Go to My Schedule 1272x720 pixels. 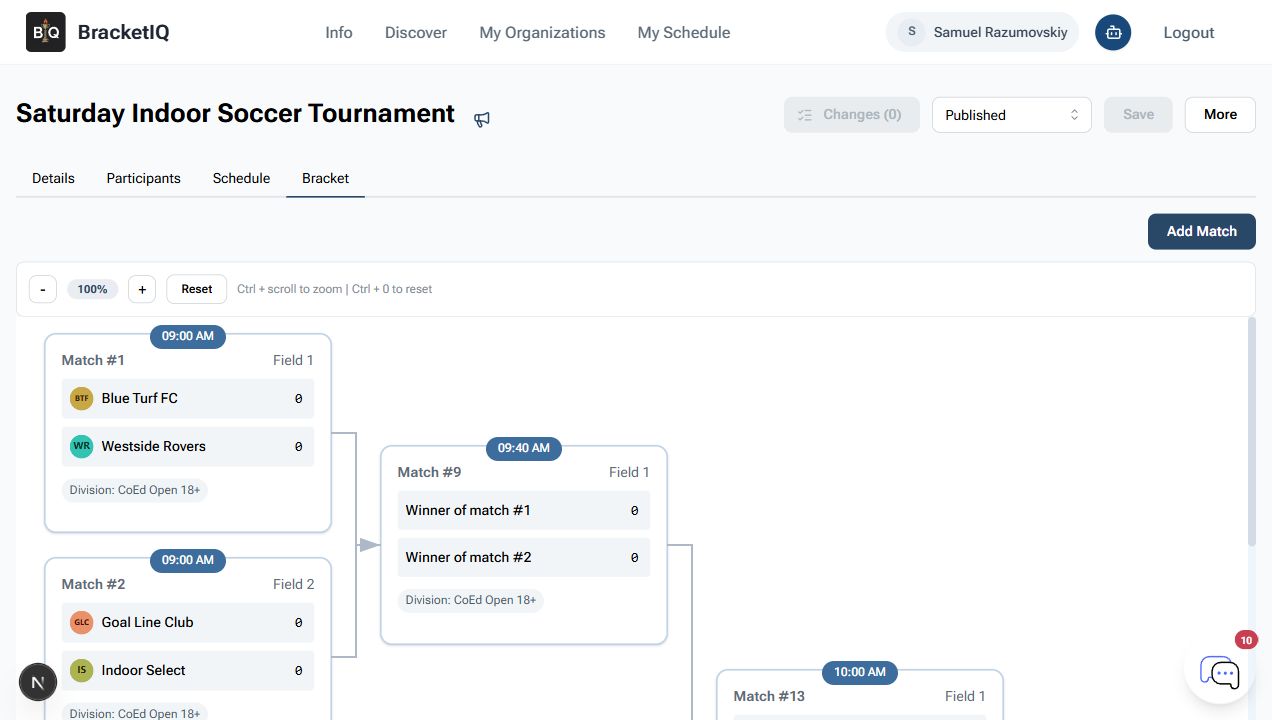(x=684, y=32)
